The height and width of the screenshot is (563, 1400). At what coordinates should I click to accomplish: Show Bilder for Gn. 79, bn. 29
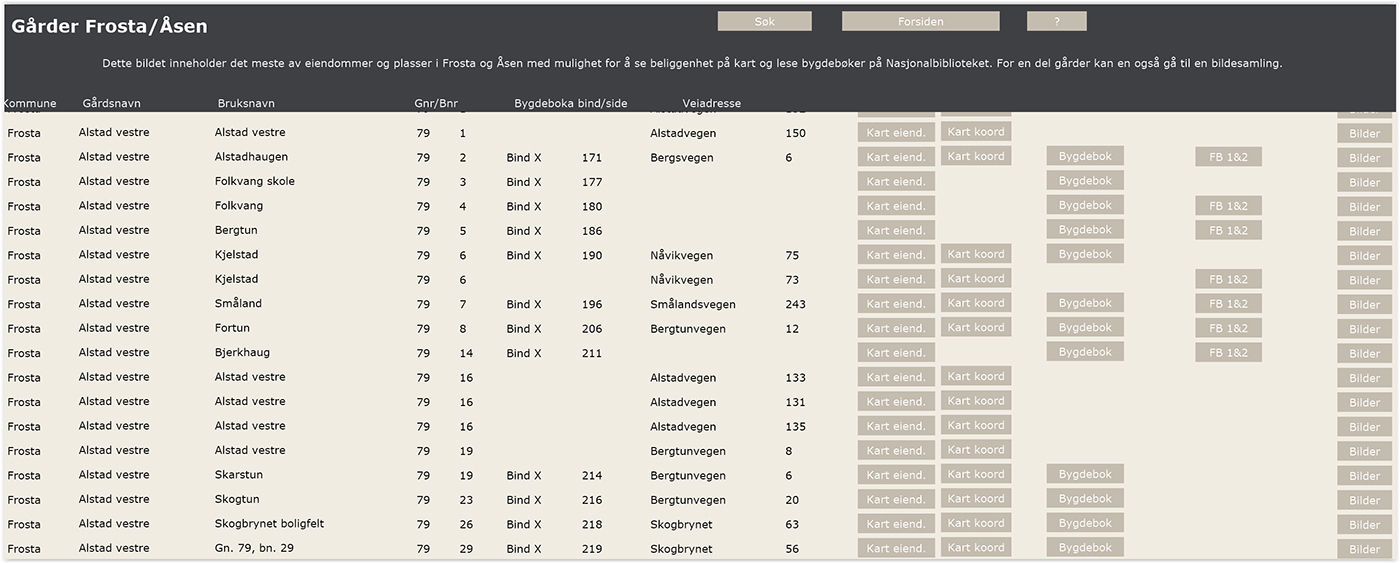coord(1364,550)
